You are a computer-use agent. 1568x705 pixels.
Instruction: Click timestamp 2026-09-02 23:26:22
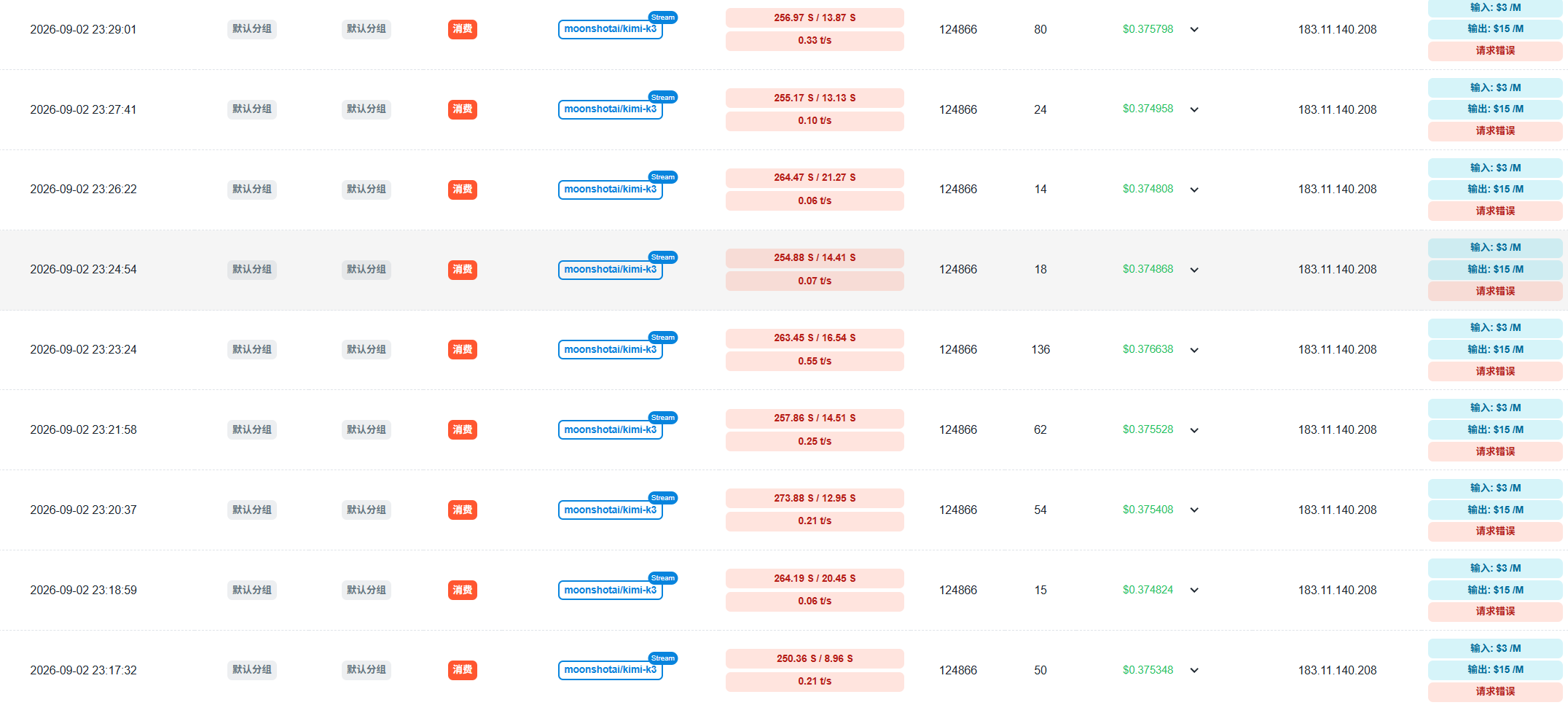(x=83, y=190)
